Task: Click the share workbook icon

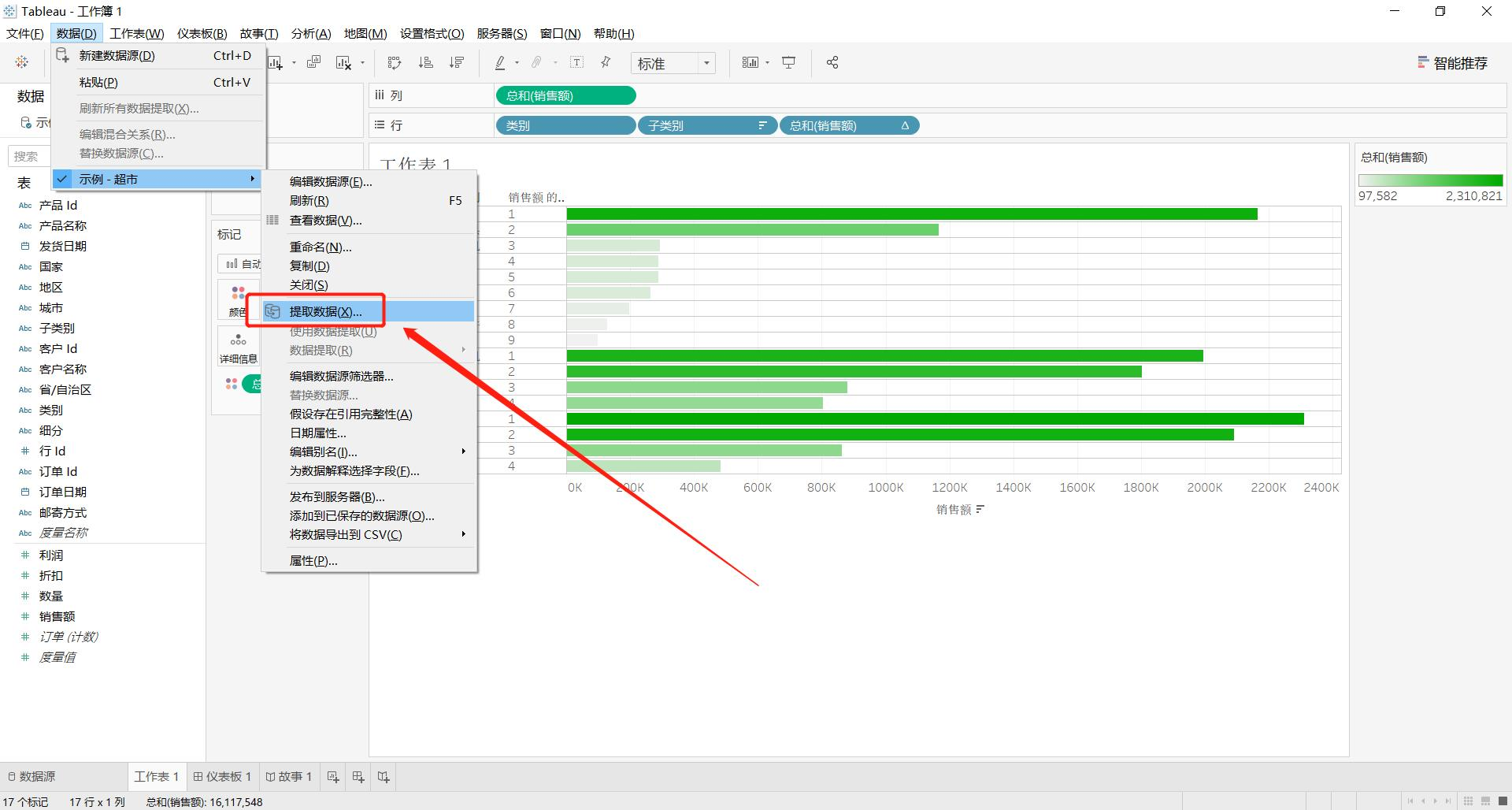Action: pyautogui.click(x=832, y=62)
